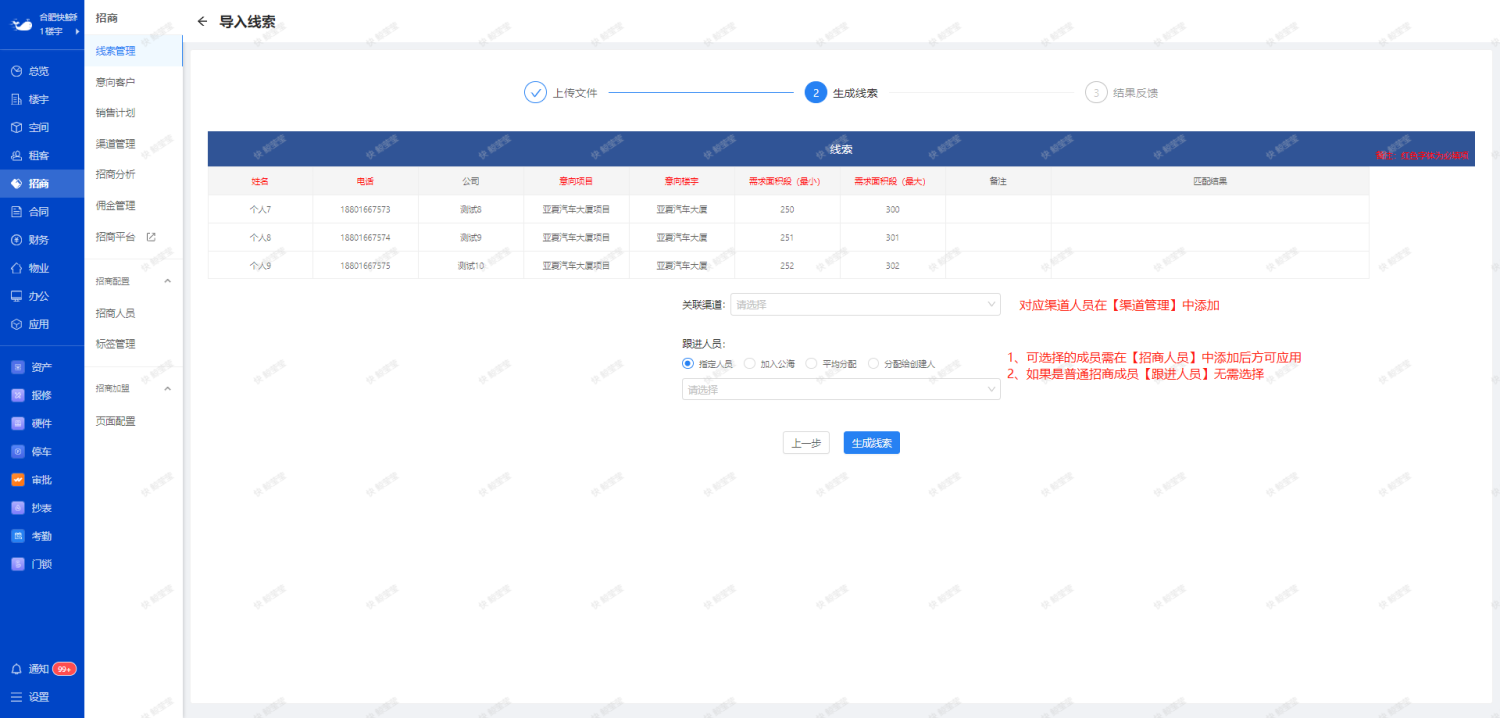Select the 加入公海 radio option

click(x=750, y=364)
